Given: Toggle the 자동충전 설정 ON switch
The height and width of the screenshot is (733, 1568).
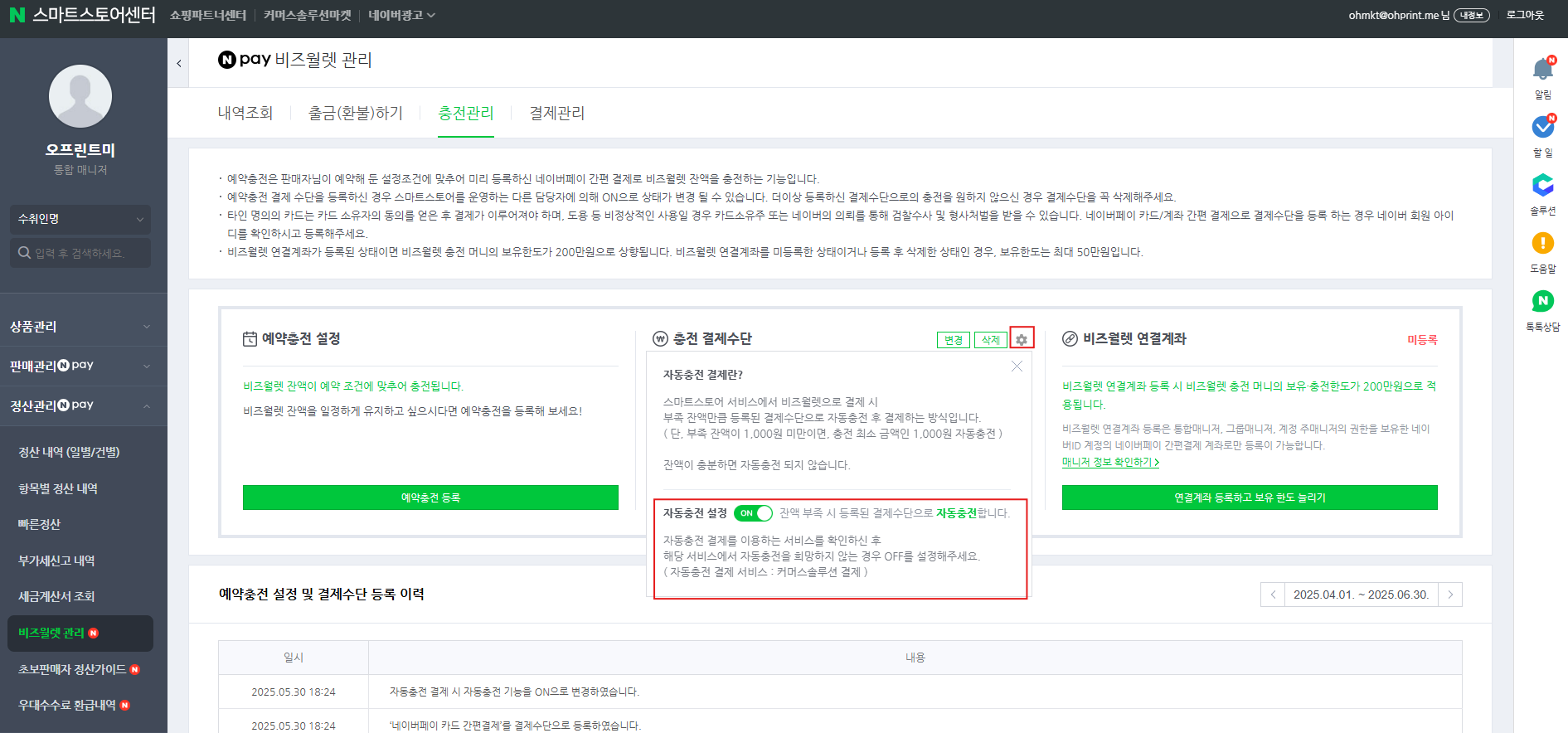Looking at the screenshot, I should click(x=753, y=513).
